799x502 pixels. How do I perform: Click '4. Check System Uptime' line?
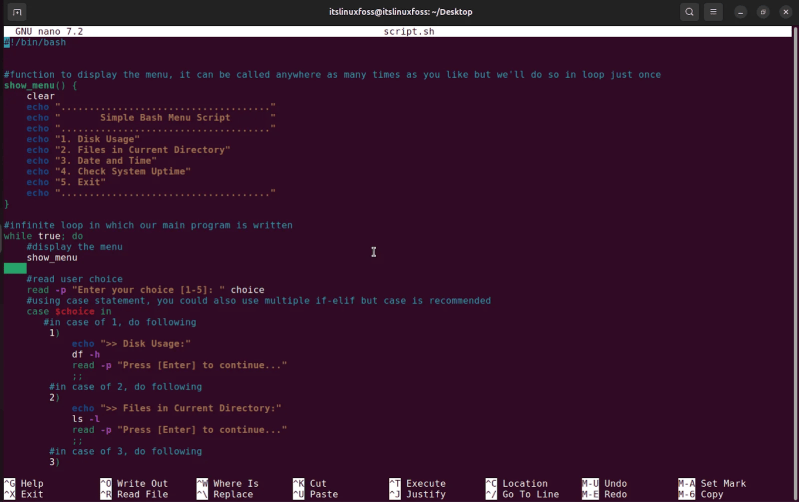109,171
